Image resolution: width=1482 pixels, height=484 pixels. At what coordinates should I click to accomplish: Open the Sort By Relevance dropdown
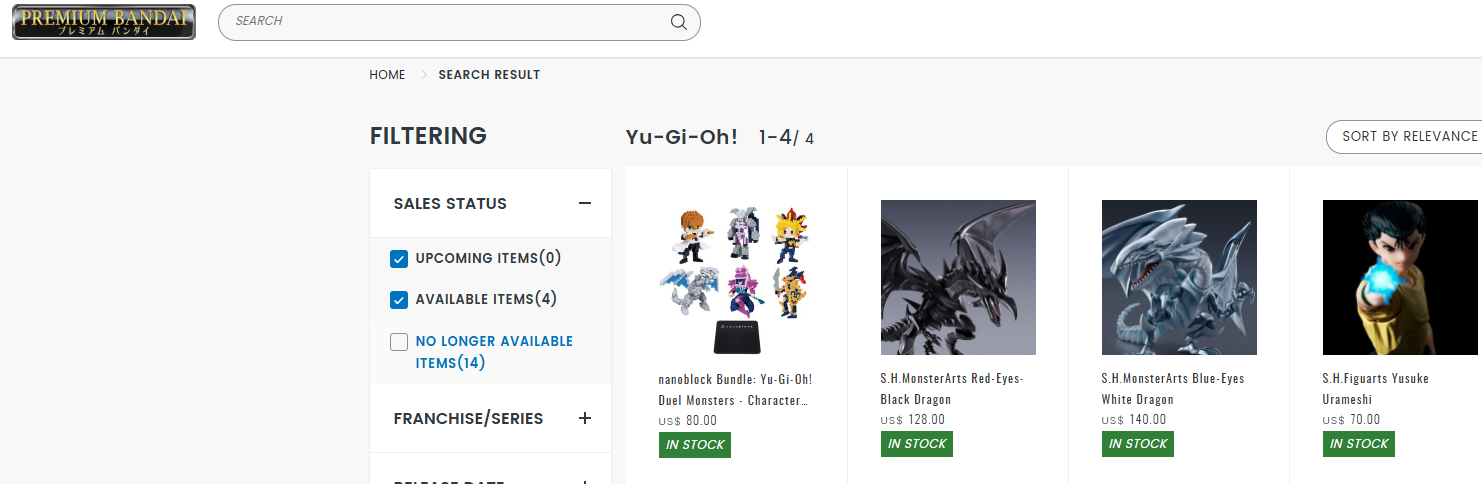[1404, 137]
